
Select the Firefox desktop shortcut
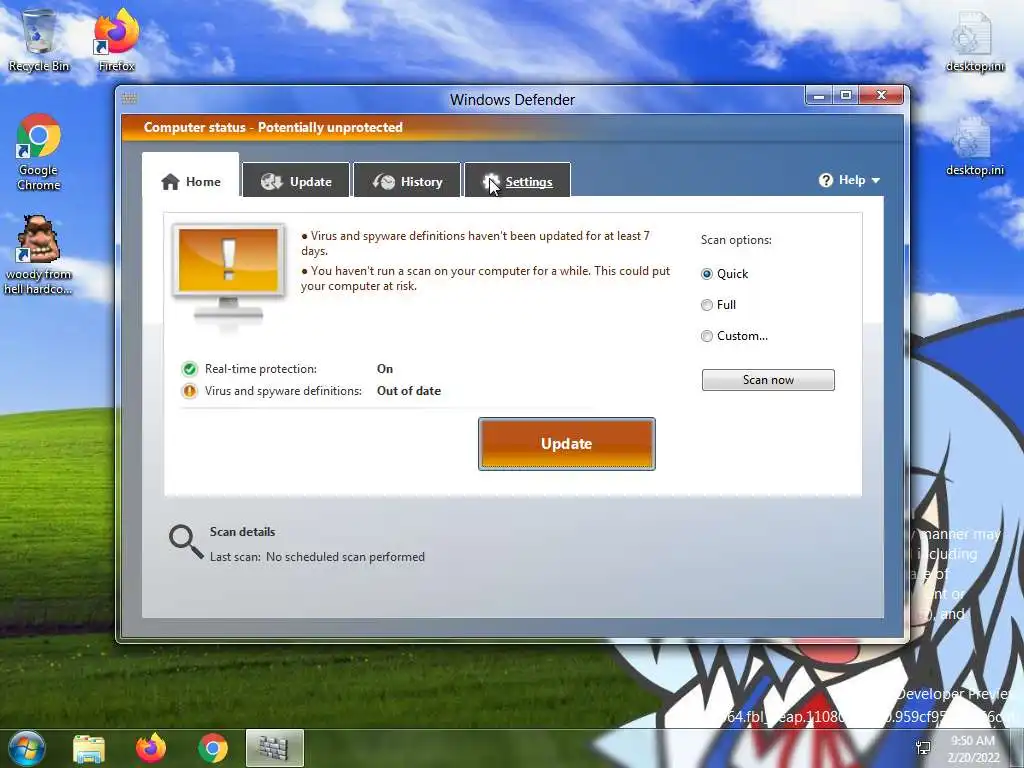117,40
